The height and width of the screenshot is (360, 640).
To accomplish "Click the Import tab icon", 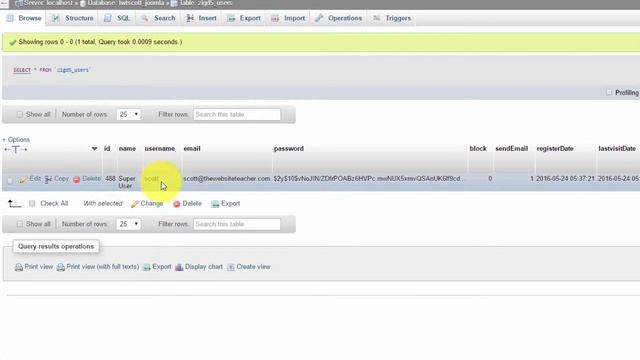I will point(275,18).
